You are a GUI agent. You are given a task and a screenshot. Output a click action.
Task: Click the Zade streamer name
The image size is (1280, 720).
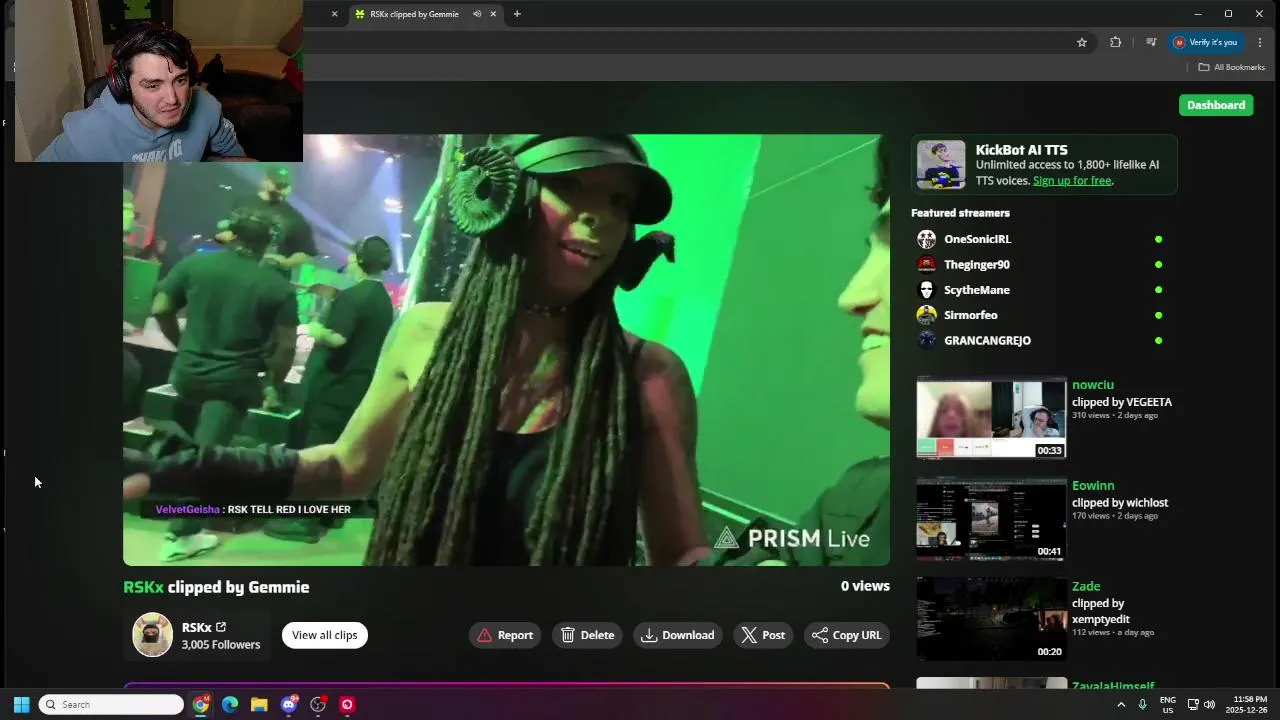pyautogui.click(x=1086, y=587)
